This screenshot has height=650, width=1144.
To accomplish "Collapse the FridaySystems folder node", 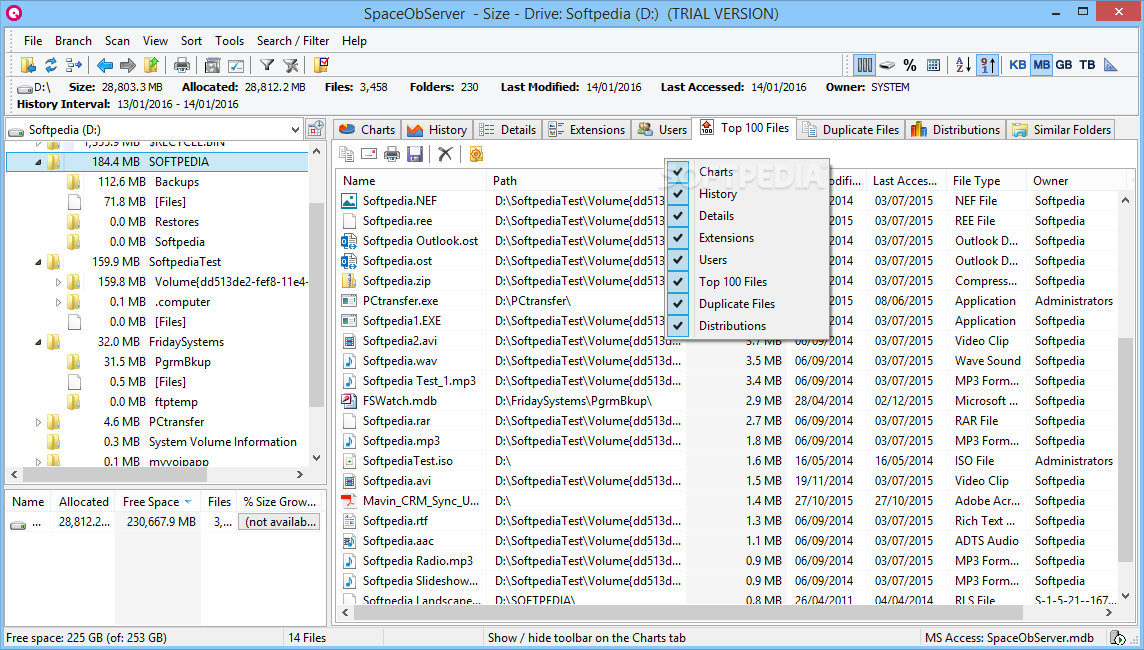I will [x=38, y=342].
